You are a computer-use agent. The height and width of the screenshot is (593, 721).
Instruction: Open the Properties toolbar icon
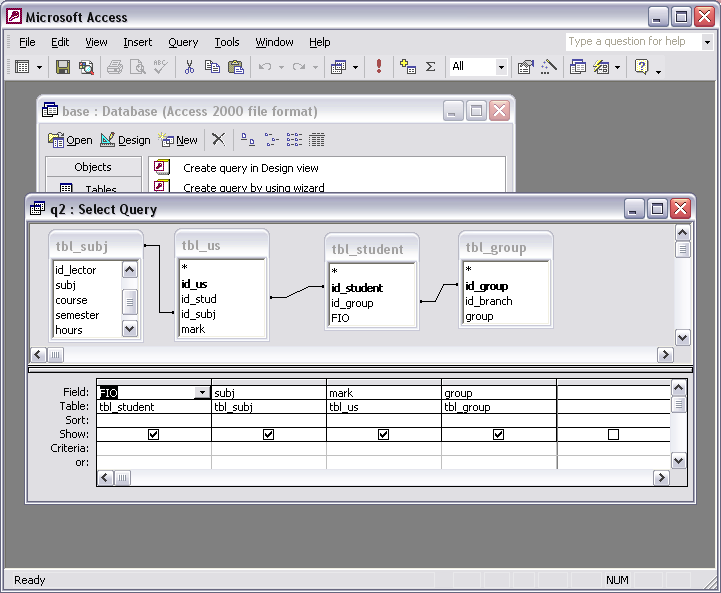[x=525, y=67]
